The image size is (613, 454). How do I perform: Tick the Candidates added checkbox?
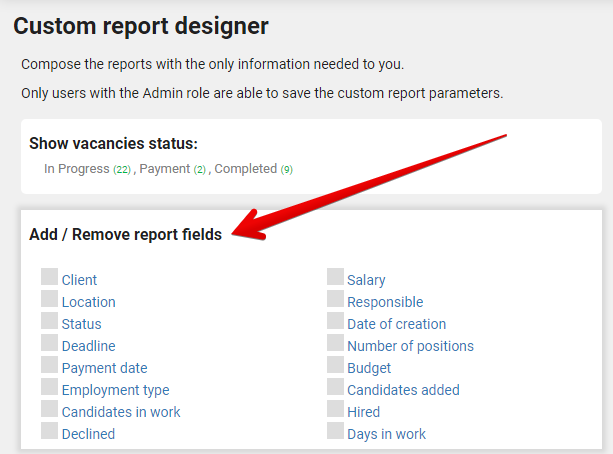click(335, 387)
